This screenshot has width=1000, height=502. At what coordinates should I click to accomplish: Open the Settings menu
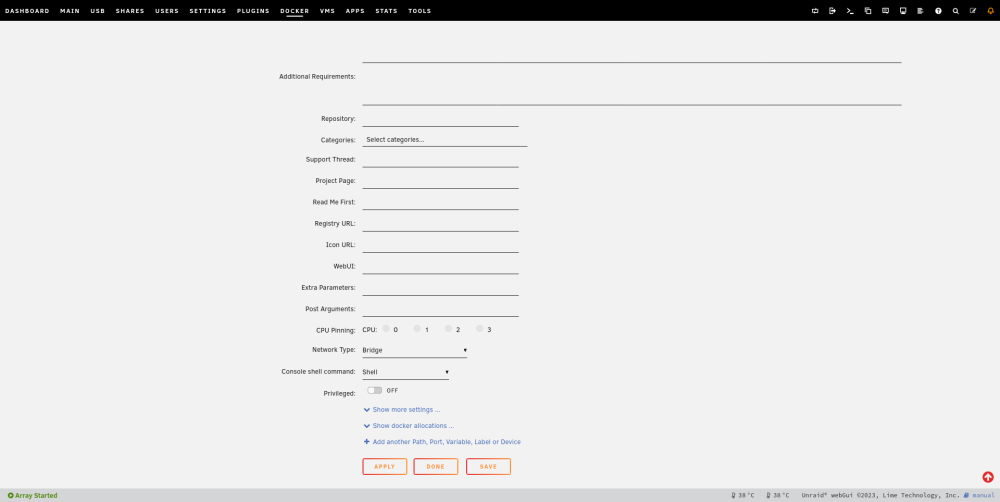pyautogui.click(x=208, y=11)
